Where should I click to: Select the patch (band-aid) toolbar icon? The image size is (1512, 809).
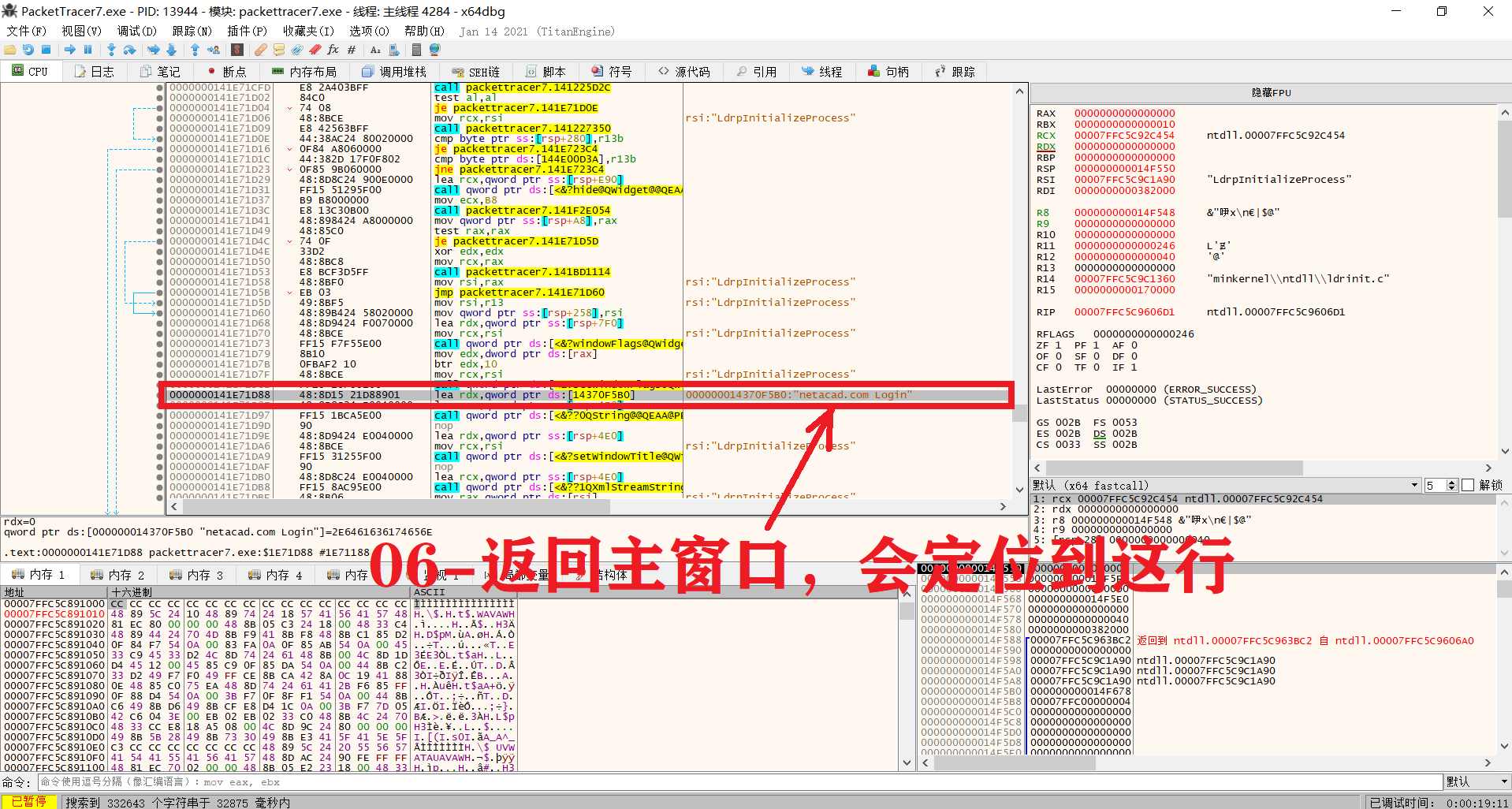[x=261, y=50]
